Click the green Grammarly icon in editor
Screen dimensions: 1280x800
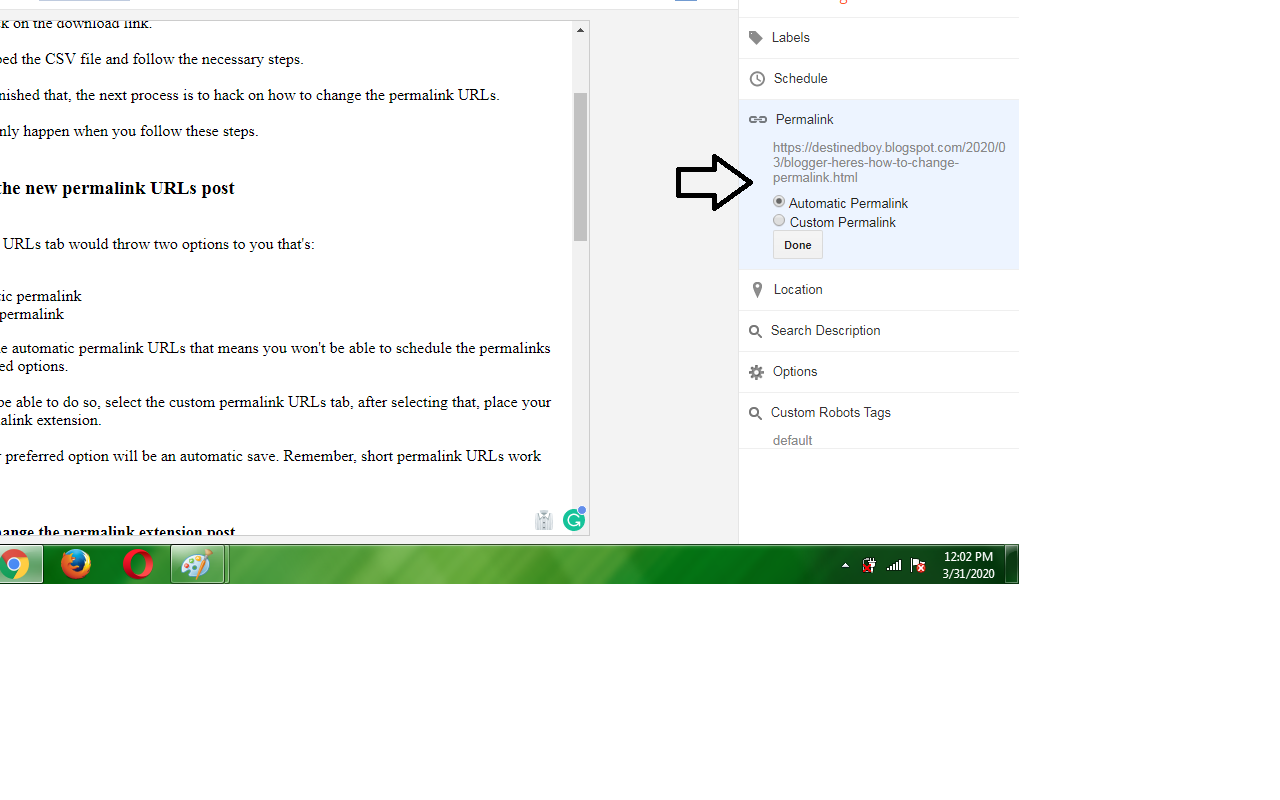573,519
